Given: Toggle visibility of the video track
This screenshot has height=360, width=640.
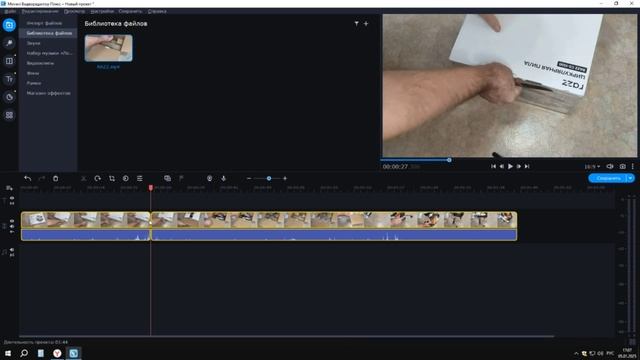Looking at the screenshot, I should click(x=12, y=221).
